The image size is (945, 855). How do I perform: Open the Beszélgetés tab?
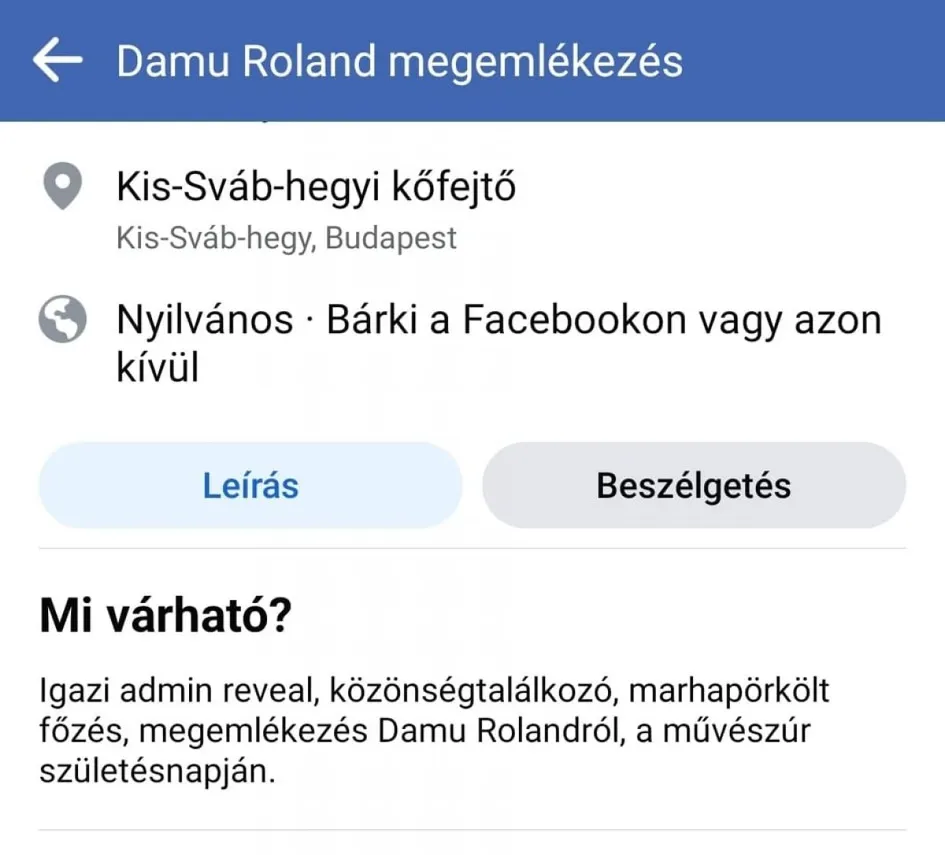694,486
